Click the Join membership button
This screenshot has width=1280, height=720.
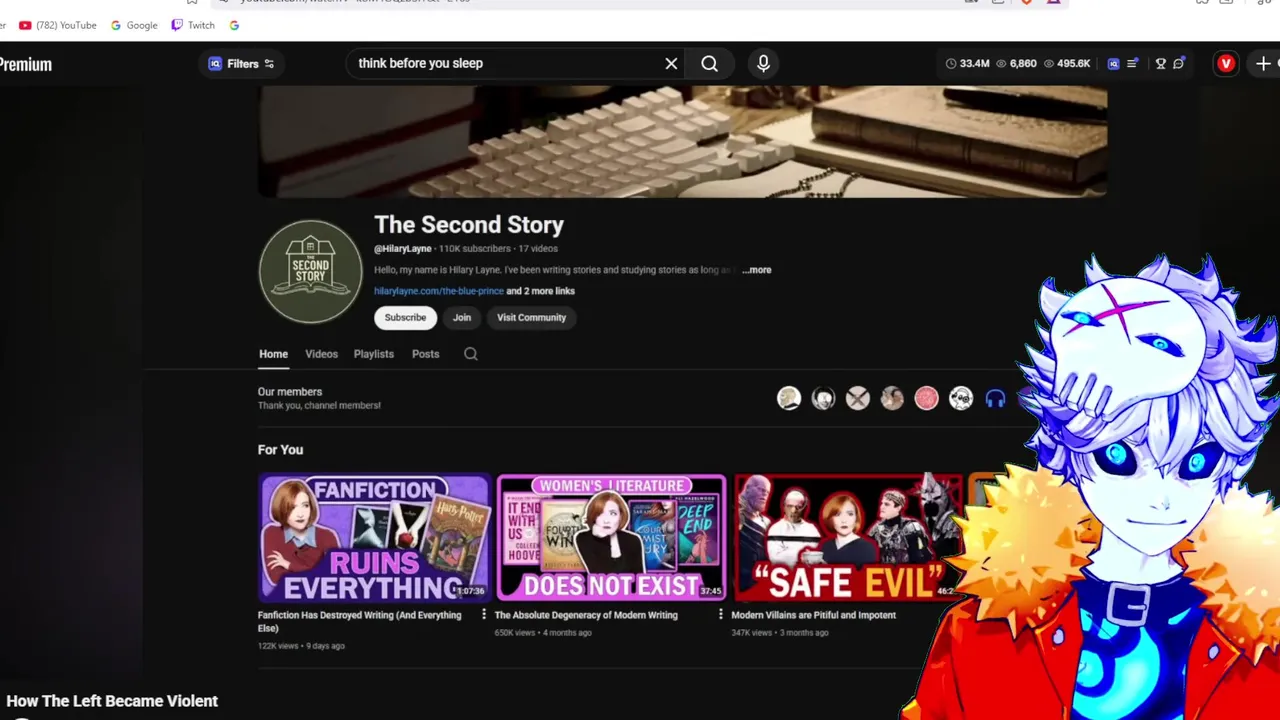[x=461, y=317]
